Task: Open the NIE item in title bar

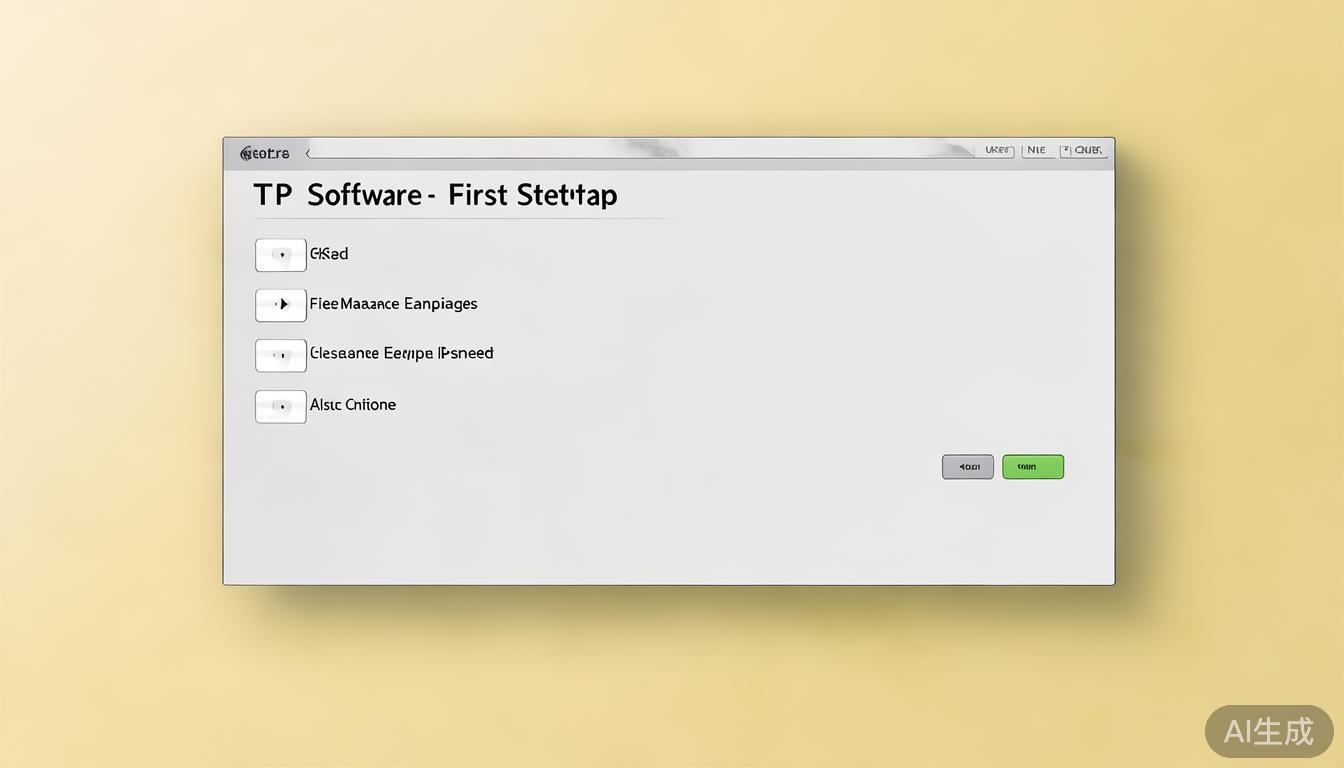Action: point(1037,150)
